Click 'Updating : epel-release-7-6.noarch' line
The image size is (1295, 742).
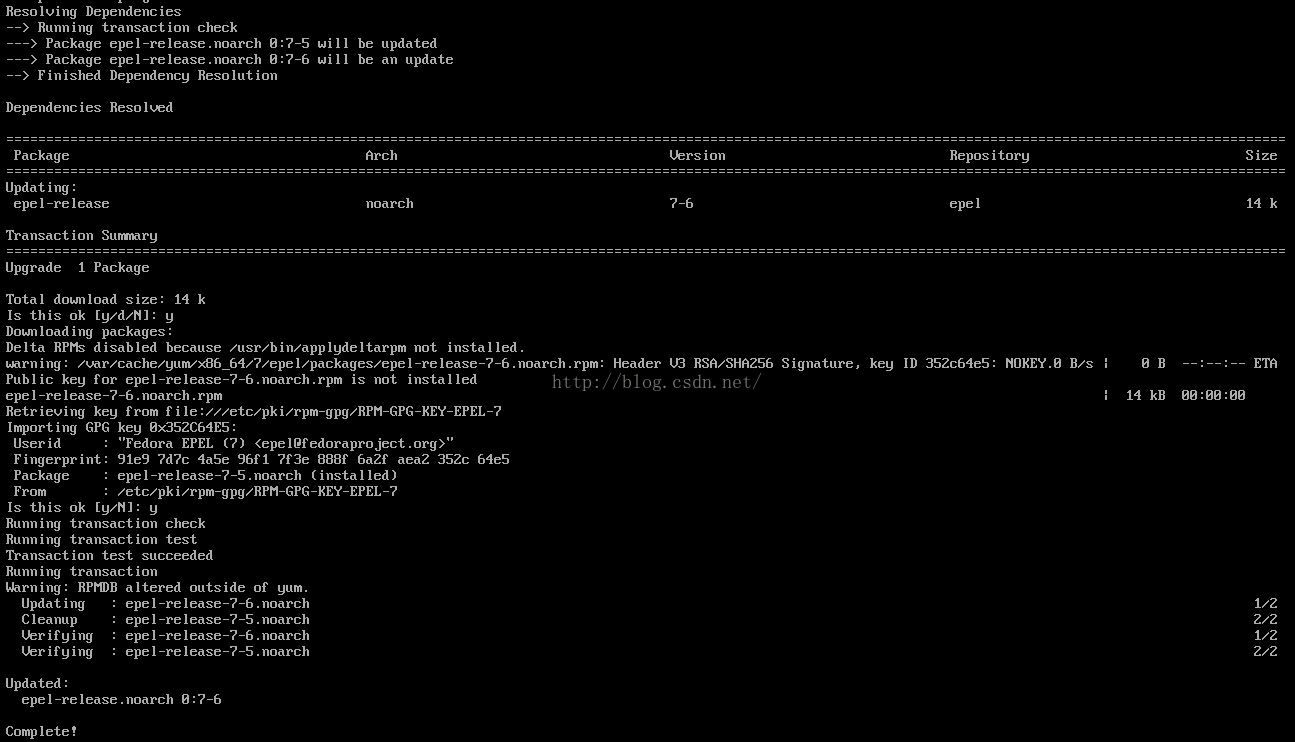pyautogui.click(x=166, y=604)
